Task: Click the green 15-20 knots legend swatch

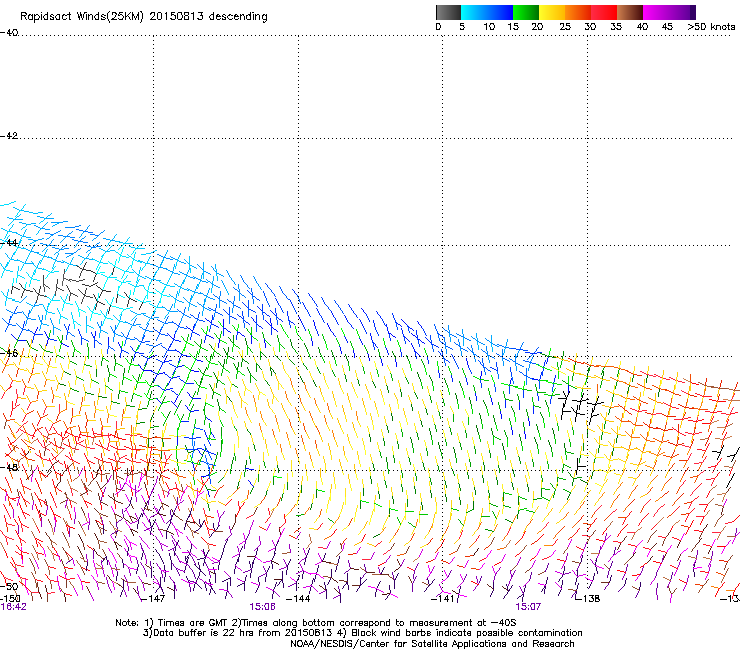Action: tap(526, 12)
